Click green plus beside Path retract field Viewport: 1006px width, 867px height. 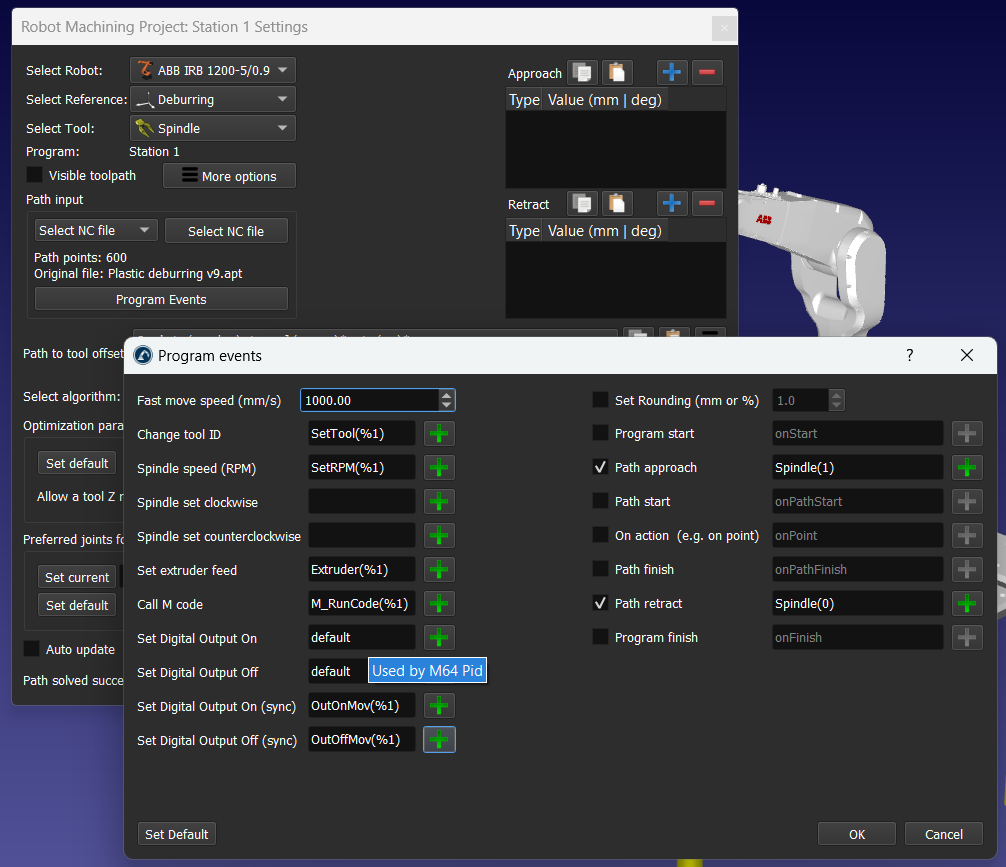[967, 603]
